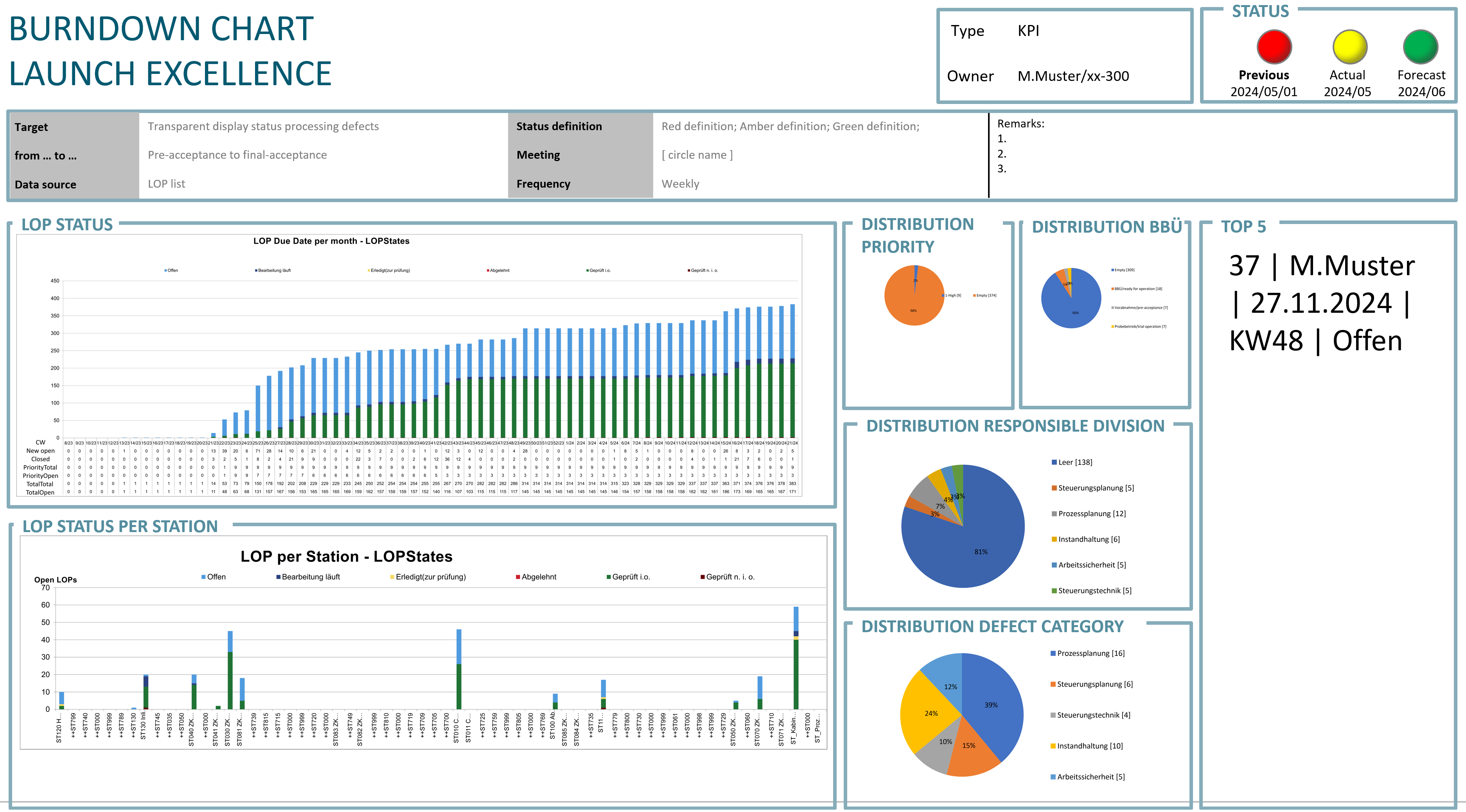Click the LOP list data source field
The image size is (1466, 812).
(x=166, y=184)
